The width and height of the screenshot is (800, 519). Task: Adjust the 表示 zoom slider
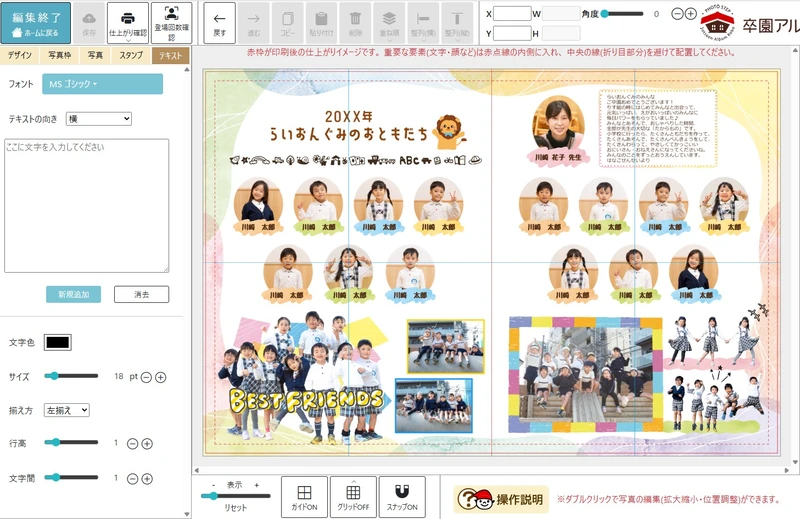236,496
